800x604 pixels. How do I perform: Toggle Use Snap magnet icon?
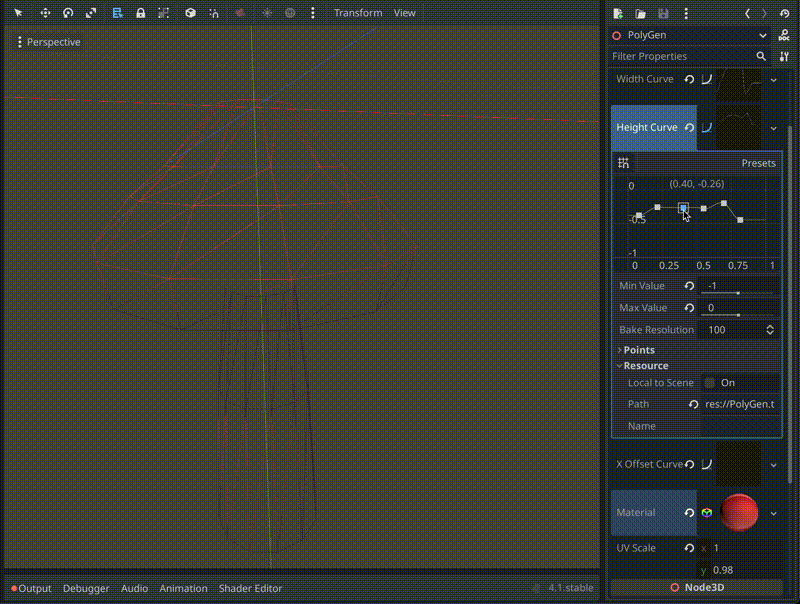(x=214, y=13)
